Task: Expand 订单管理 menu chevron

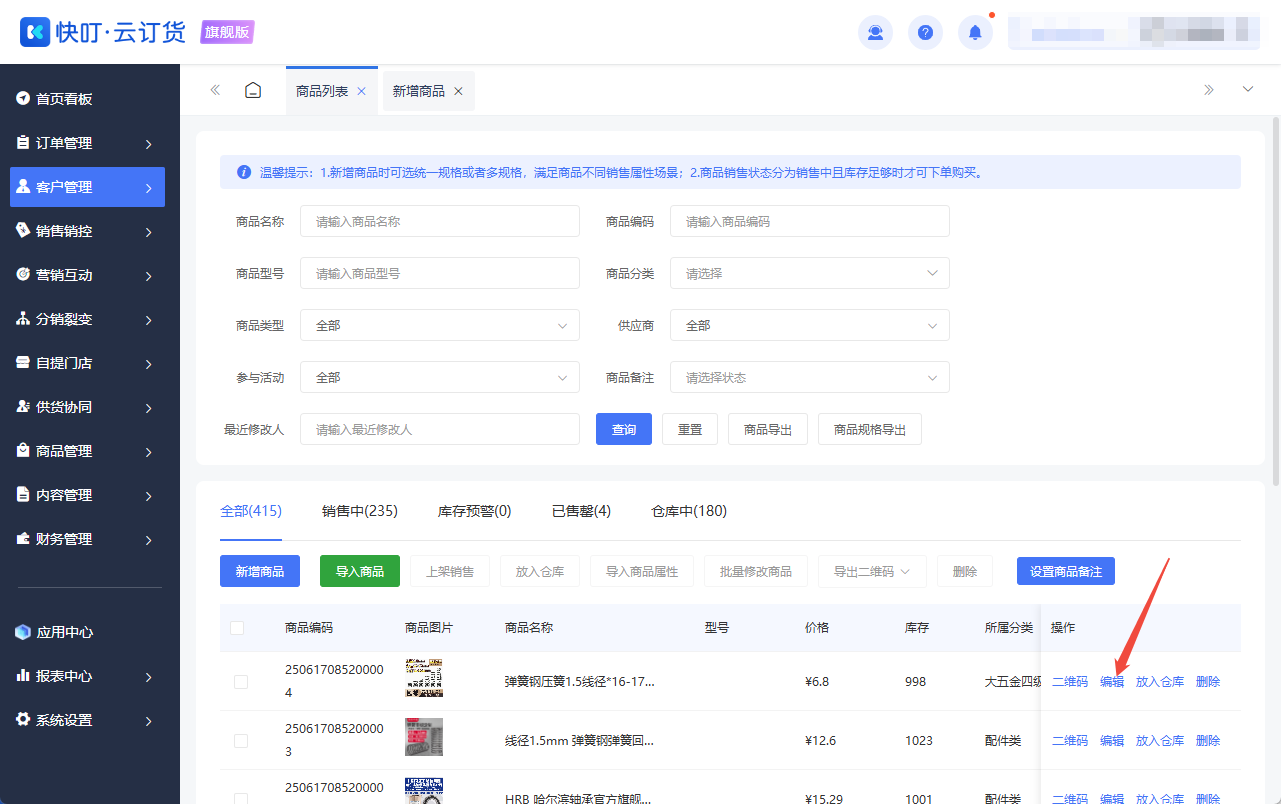Action: pos(148,144)
